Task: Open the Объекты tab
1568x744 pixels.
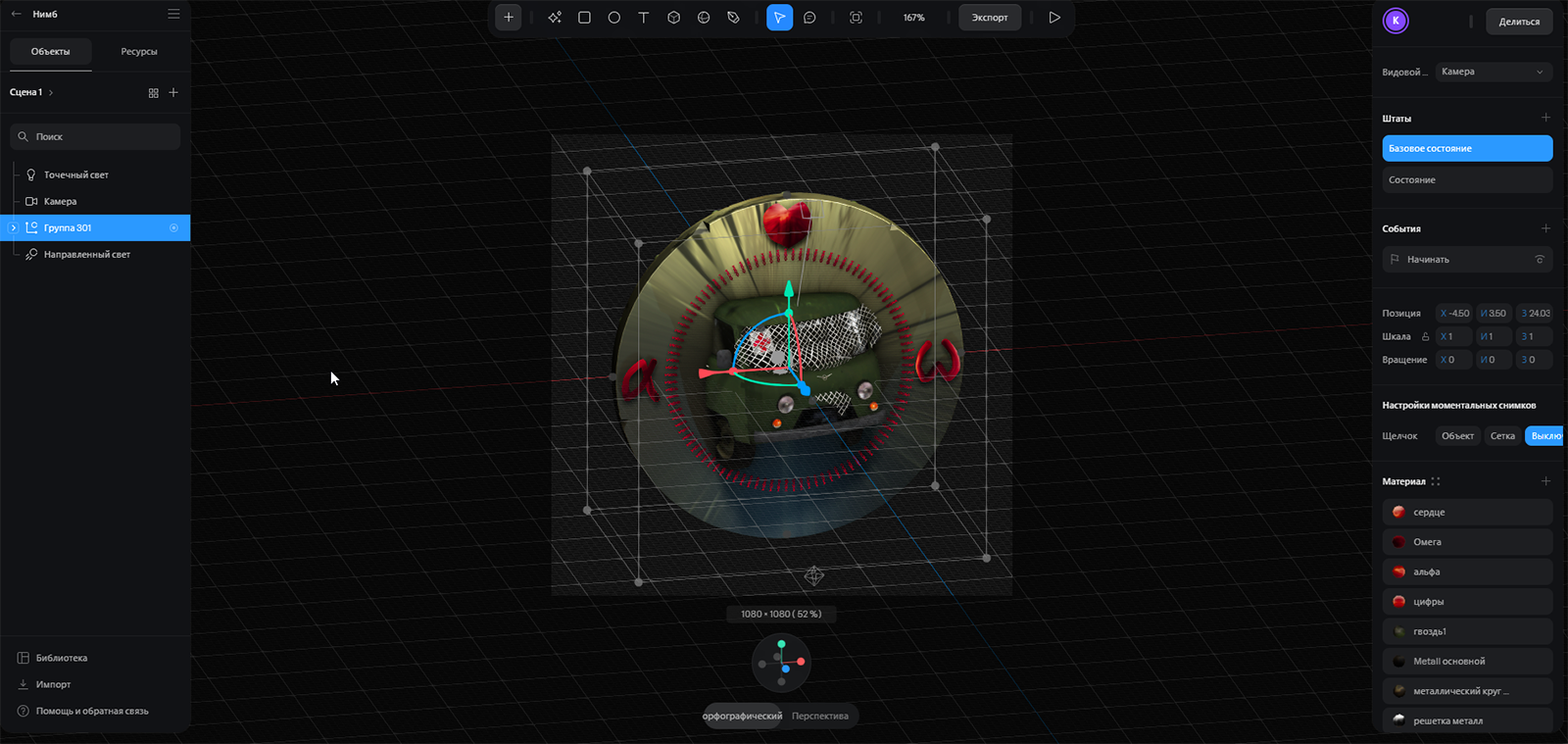Action: coord(51,51)
